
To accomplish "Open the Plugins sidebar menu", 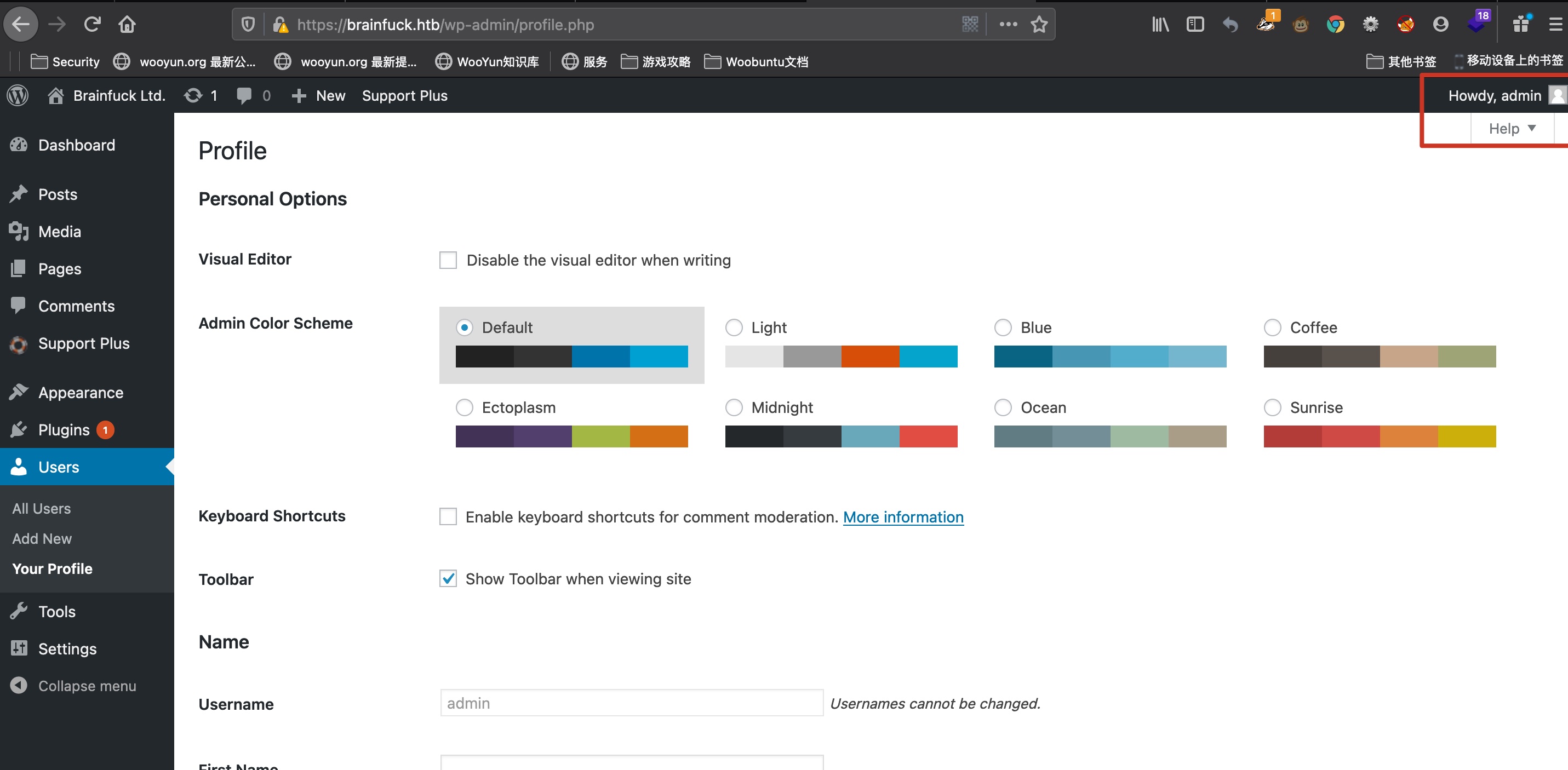I will pyautogui.click(x=64, y=430).
